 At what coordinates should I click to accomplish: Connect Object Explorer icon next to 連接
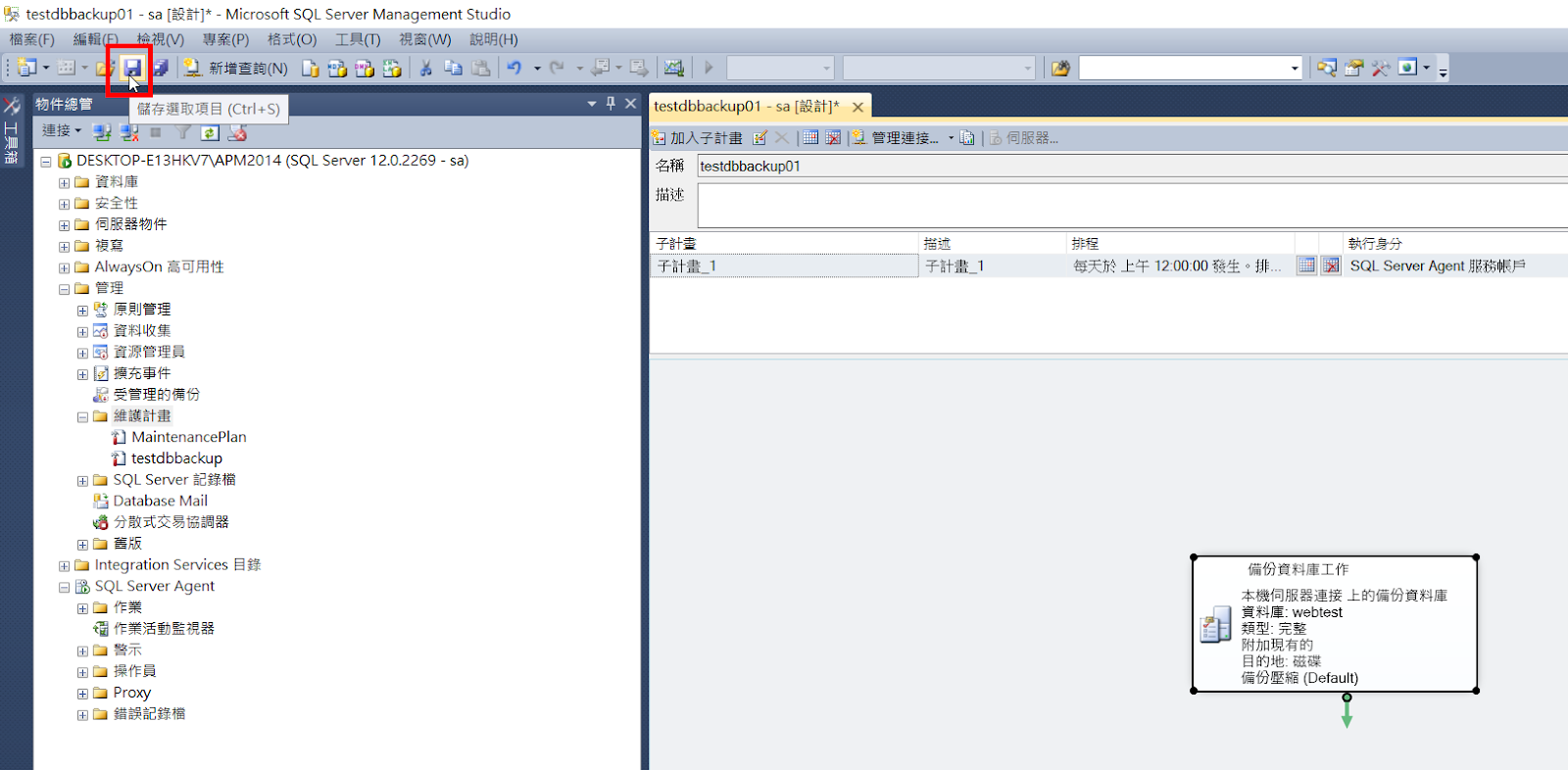pos(101,131)
